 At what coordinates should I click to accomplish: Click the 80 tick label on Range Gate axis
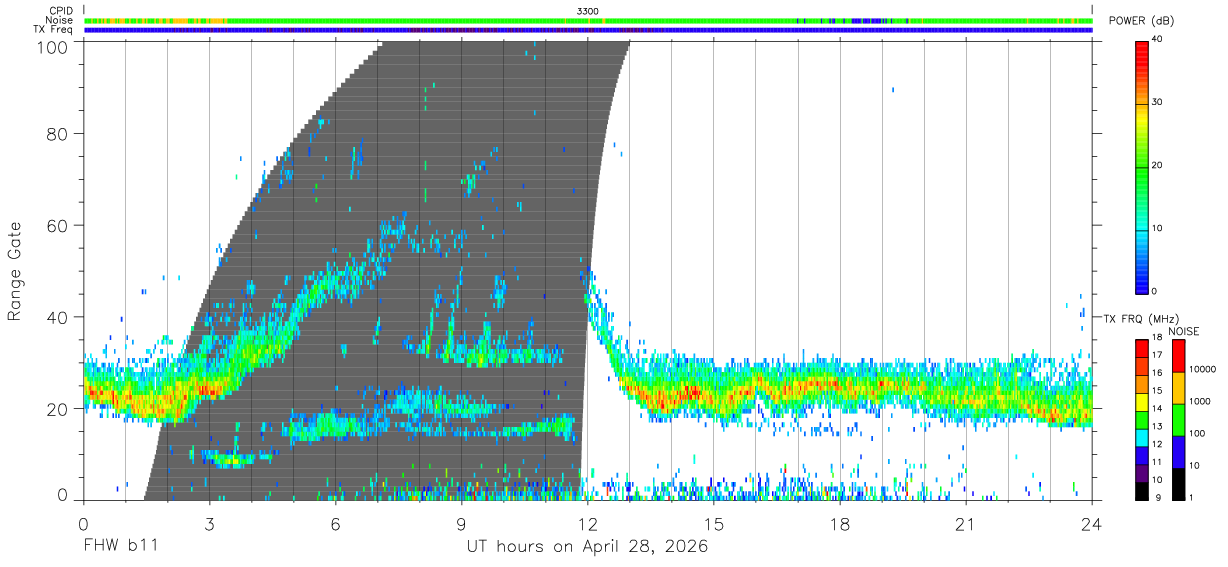(58, 133)
